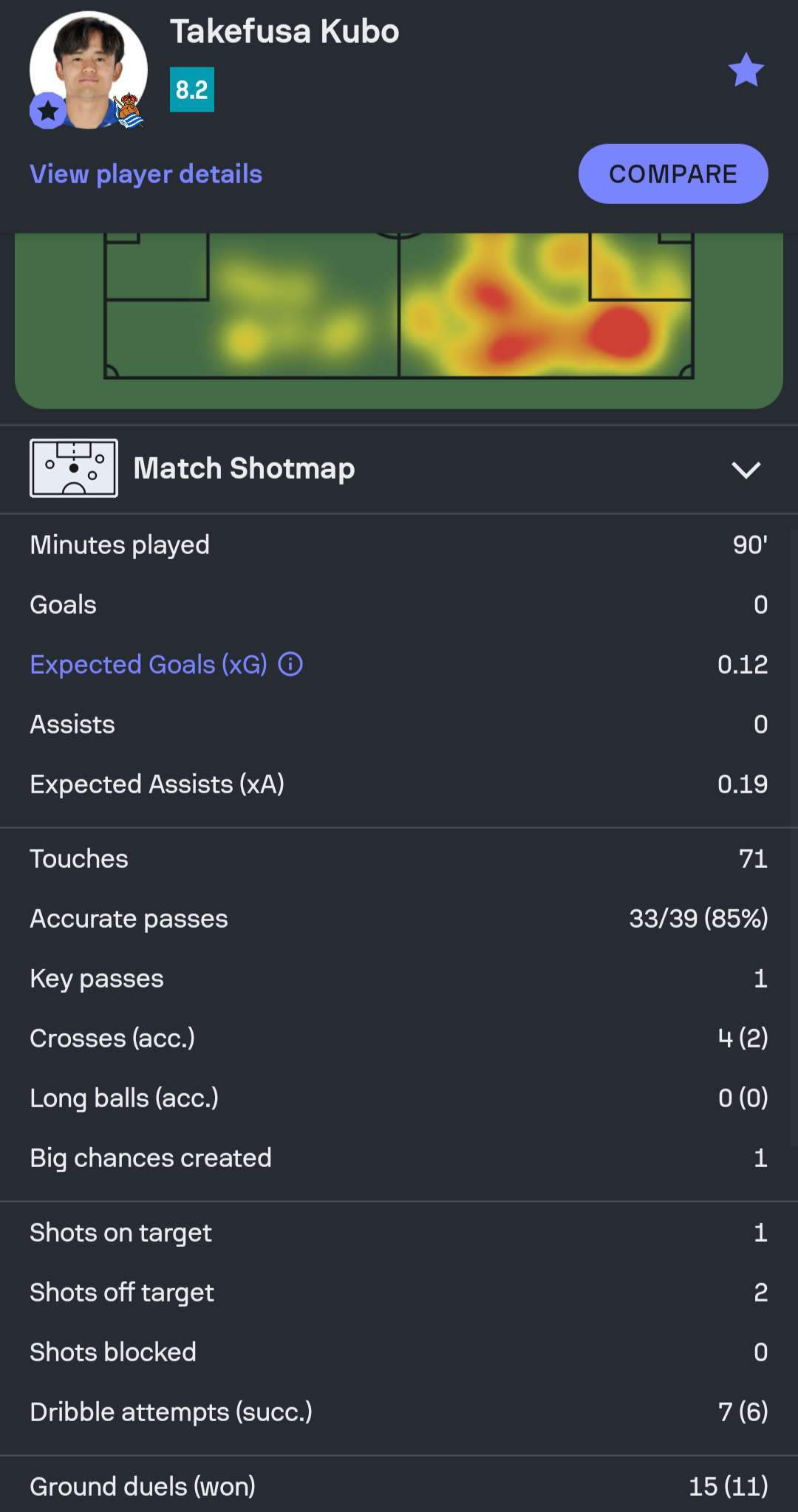798x1512 pixels.
Task: Click the 8.2 rating badge
Action: click(192, 90)
